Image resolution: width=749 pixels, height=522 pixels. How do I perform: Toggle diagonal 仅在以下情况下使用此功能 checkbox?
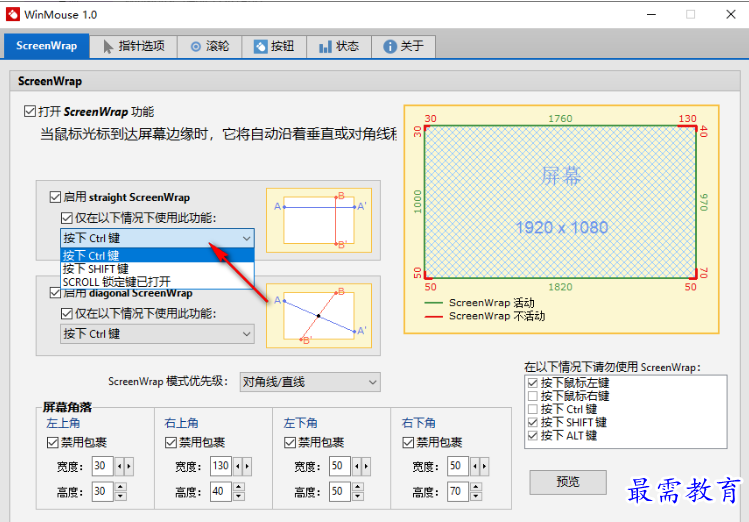pyautogui.click(x=66, y=314)
